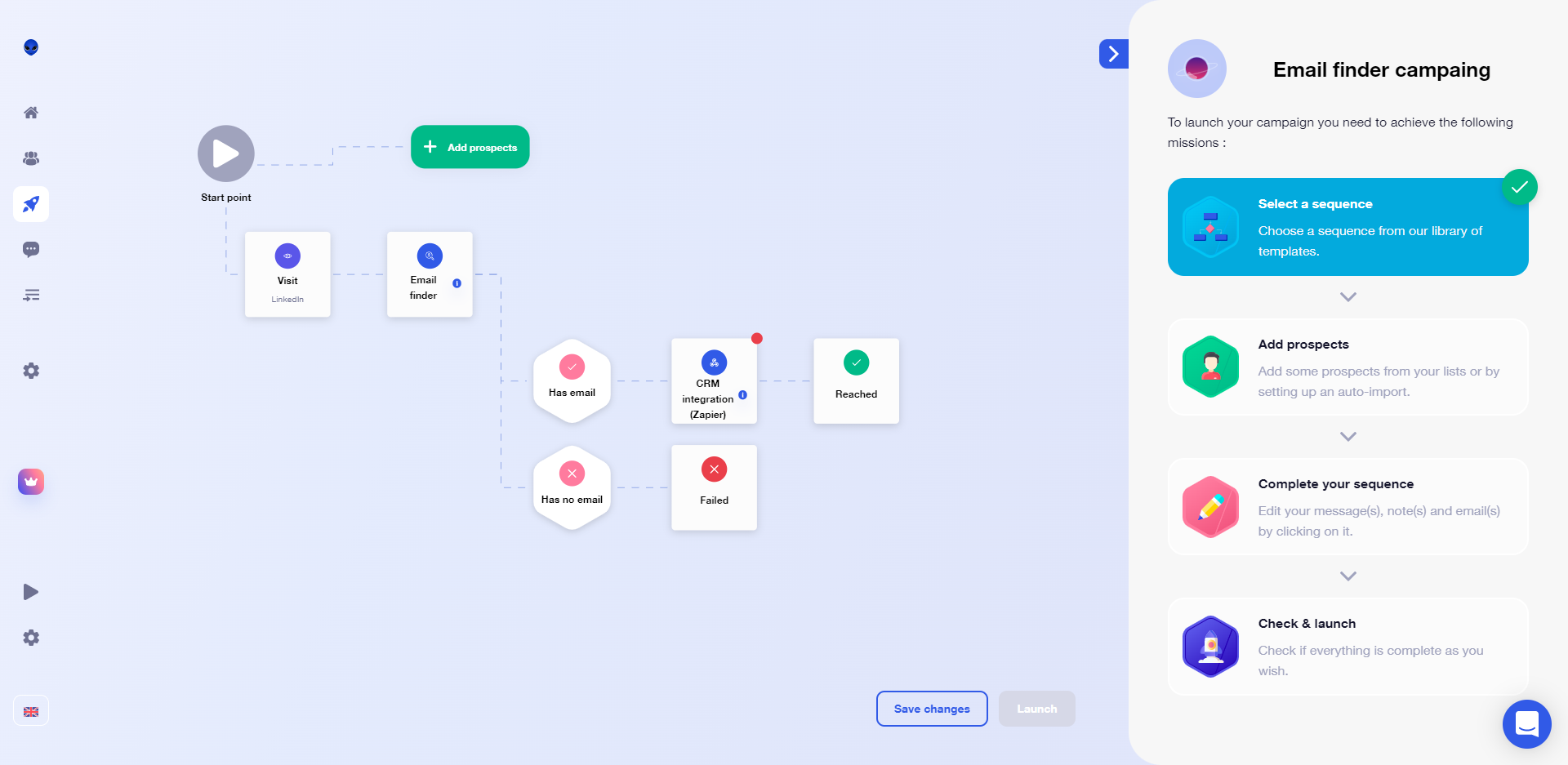Click the Email finder campaing title
Screen dimensions: 1568x765
tap(1382, 70)
